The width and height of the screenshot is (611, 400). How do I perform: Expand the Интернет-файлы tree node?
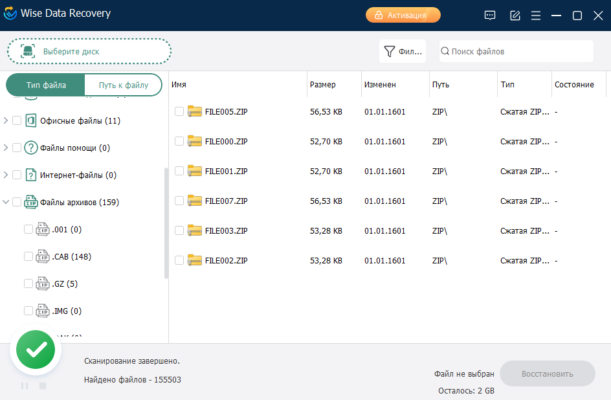5,175
